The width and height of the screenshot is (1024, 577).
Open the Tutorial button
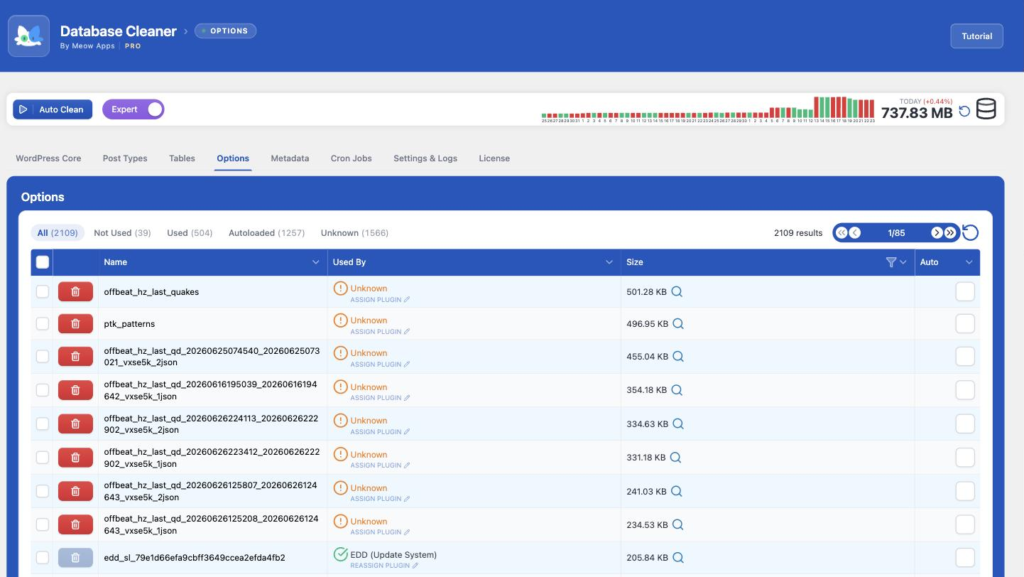(x=976, y=37)
